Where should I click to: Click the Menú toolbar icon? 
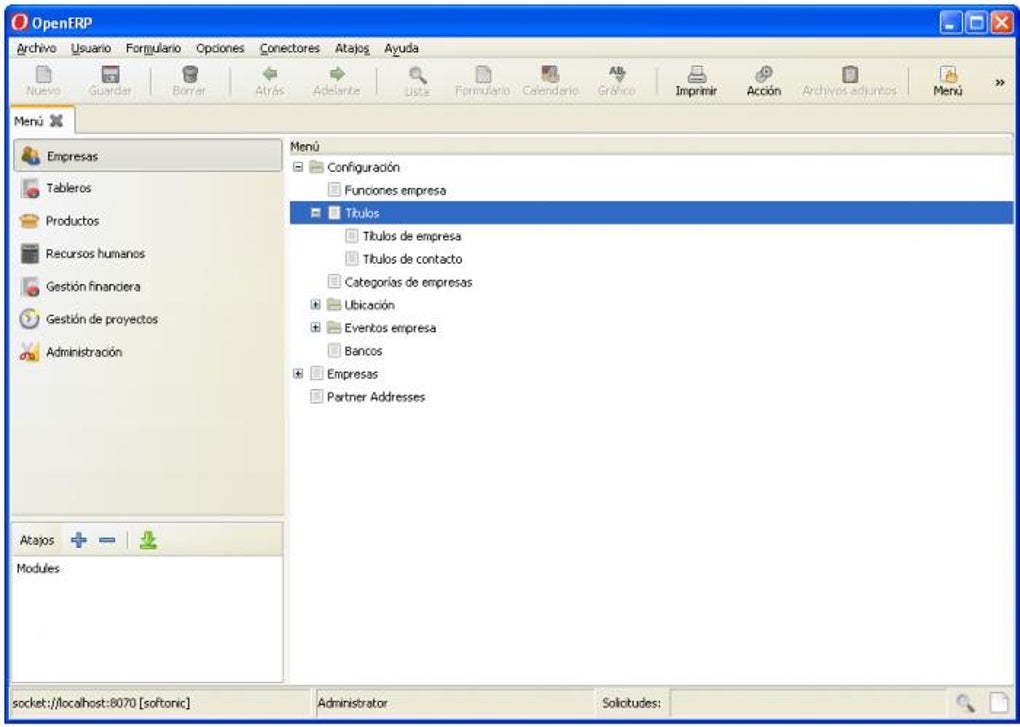point(948,75)
